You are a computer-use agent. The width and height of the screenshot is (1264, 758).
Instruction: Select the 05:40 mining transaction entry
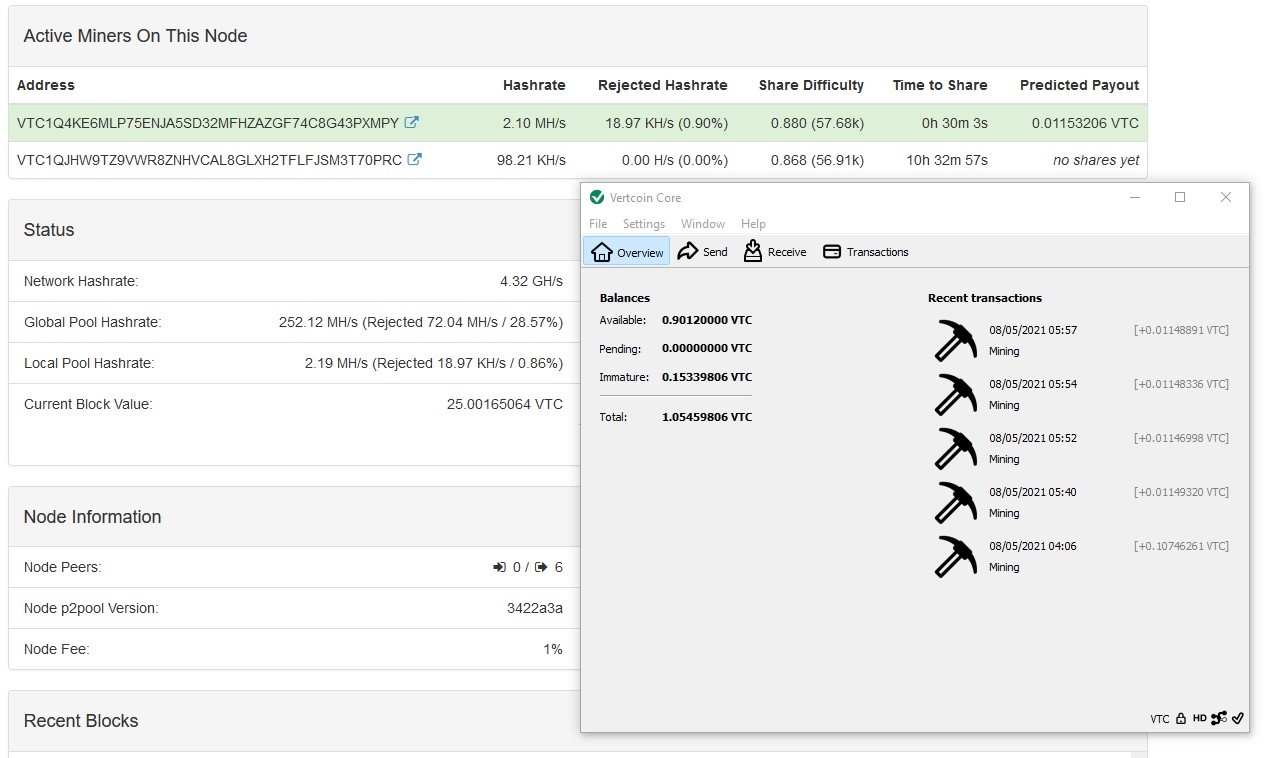point(1080,502)
